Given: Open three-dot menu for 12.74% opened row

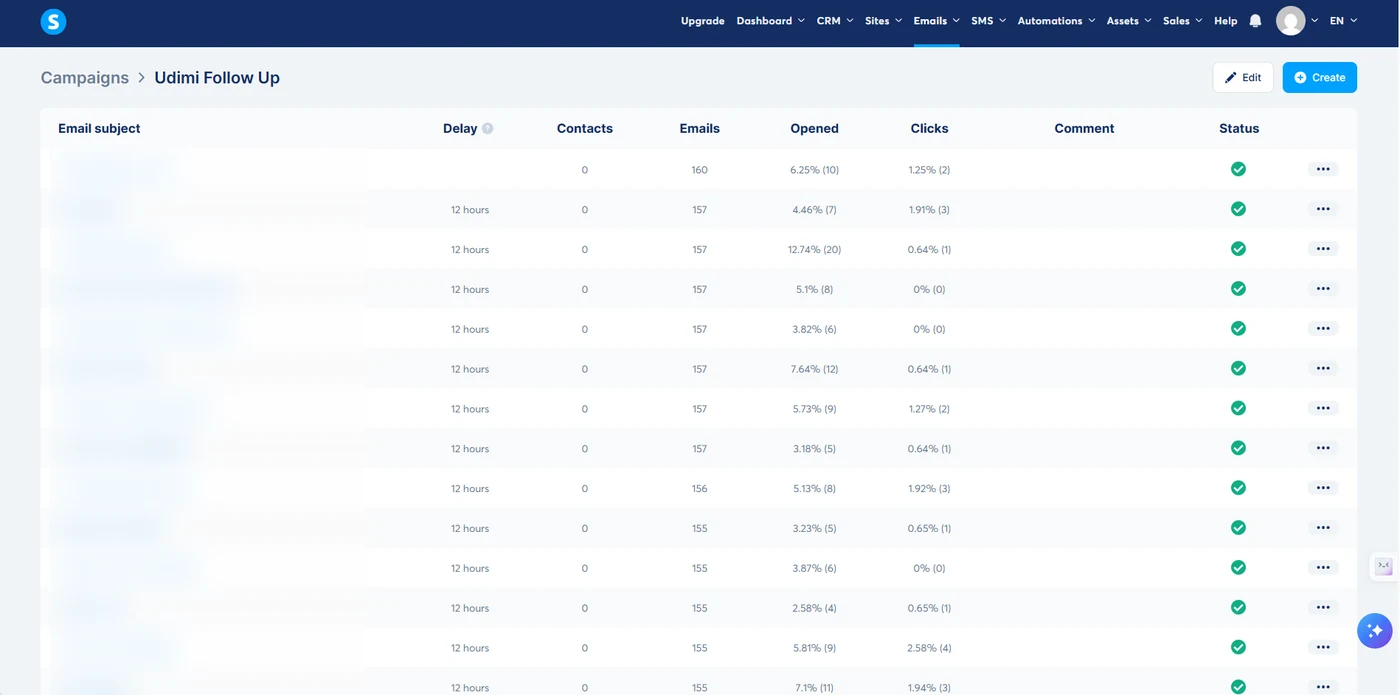Looking at the screenshot, I should pos(1323,249).
